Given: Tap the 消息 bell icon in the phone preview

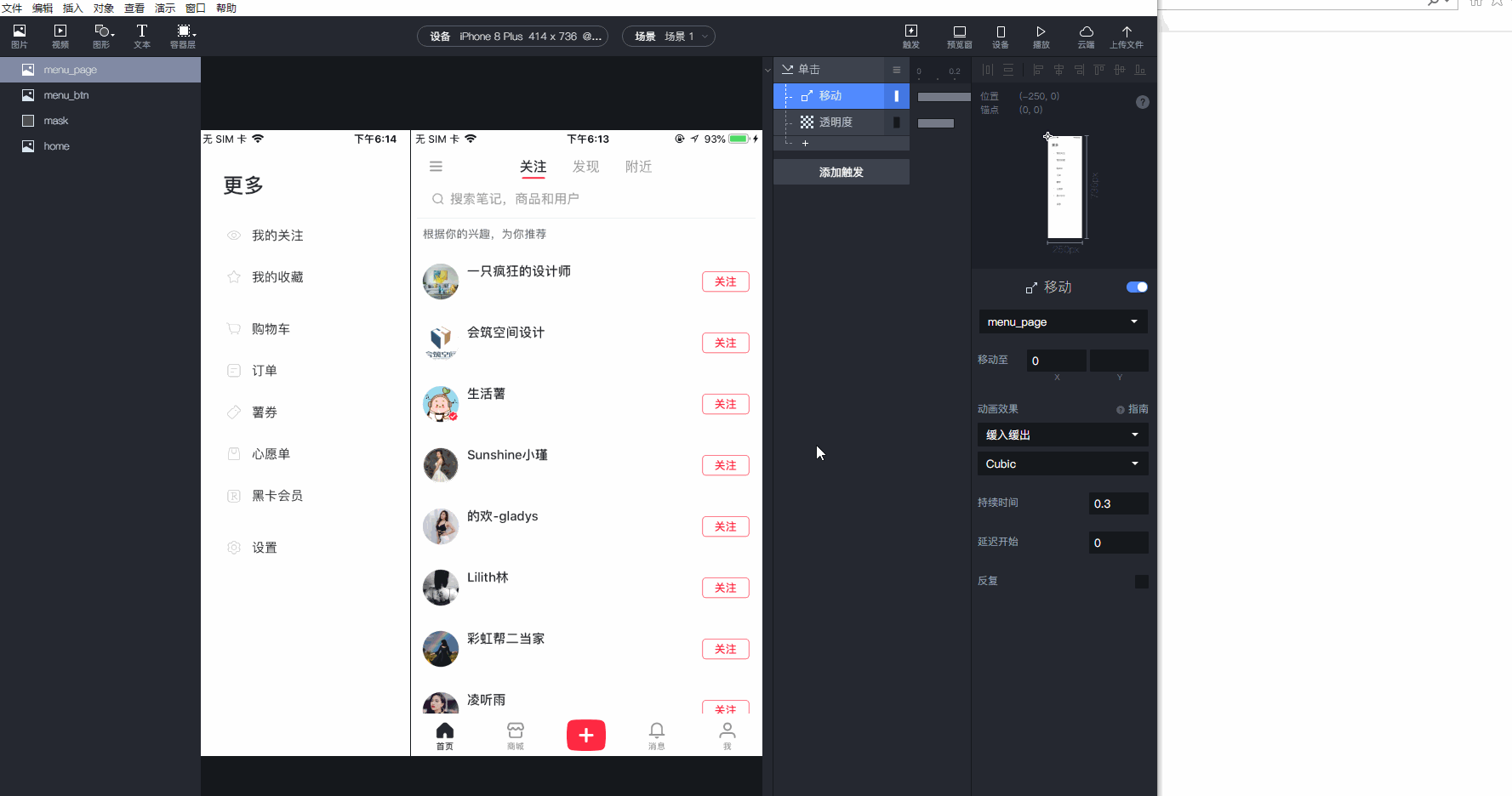Looking at the screenshot, I should (x=657, y=736).
